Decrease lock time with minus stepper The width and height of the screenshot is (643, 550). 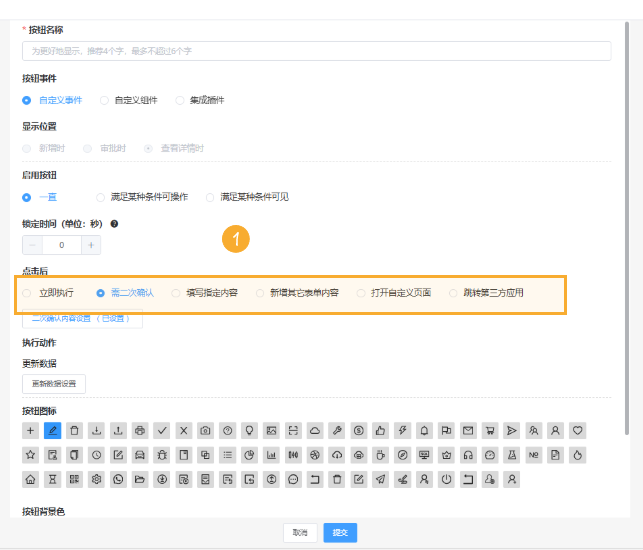[32, 245]
